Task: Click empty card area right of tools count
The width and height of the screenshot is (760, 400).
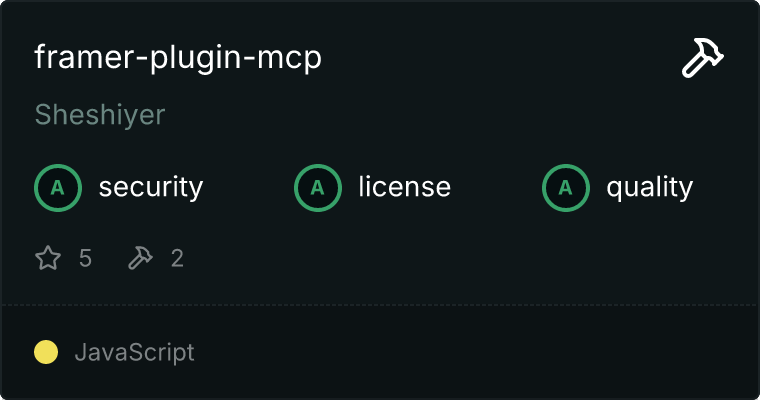Action: 460,258
